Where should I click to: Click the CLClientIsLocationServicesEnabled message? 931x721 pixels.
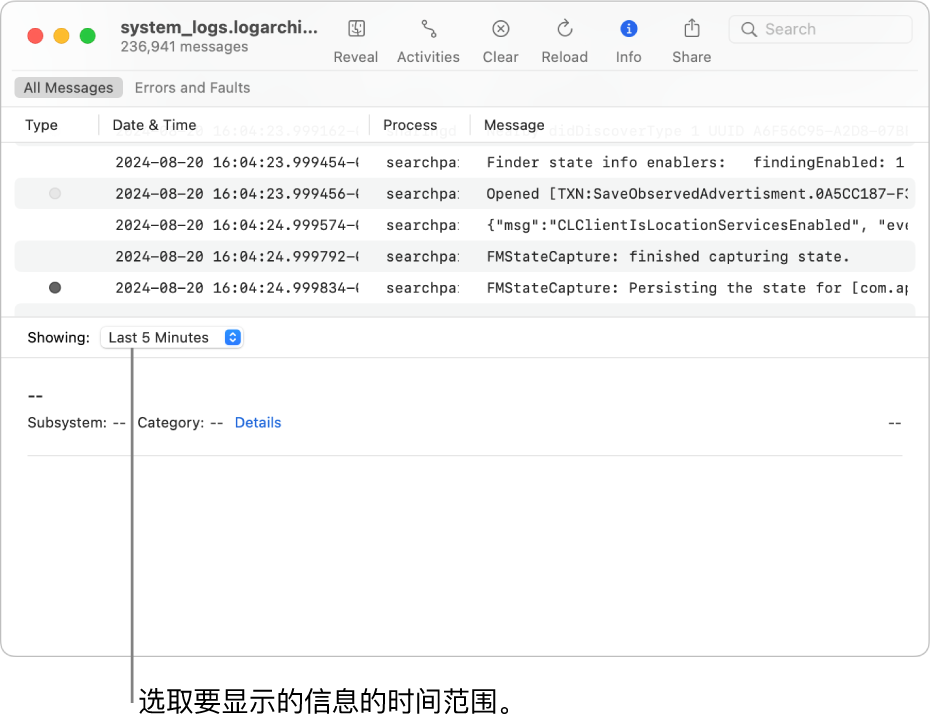698,226
